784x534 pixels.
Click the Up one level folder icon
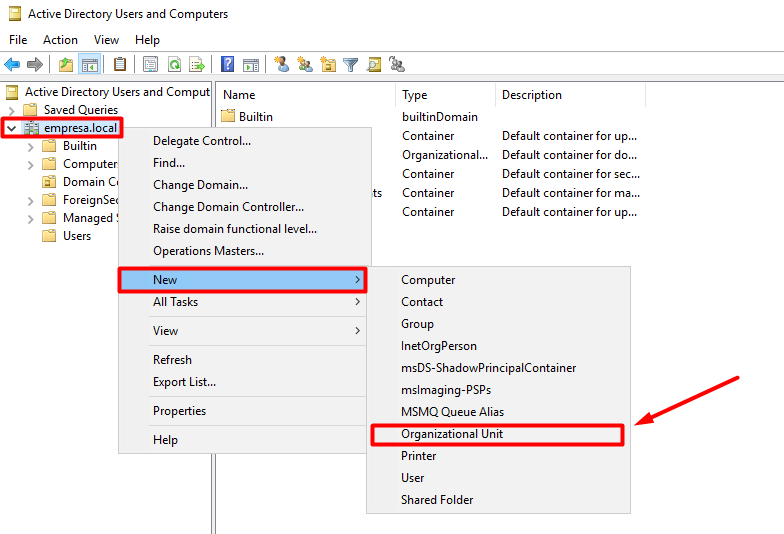pyautogui.click(x=66, y=64)
